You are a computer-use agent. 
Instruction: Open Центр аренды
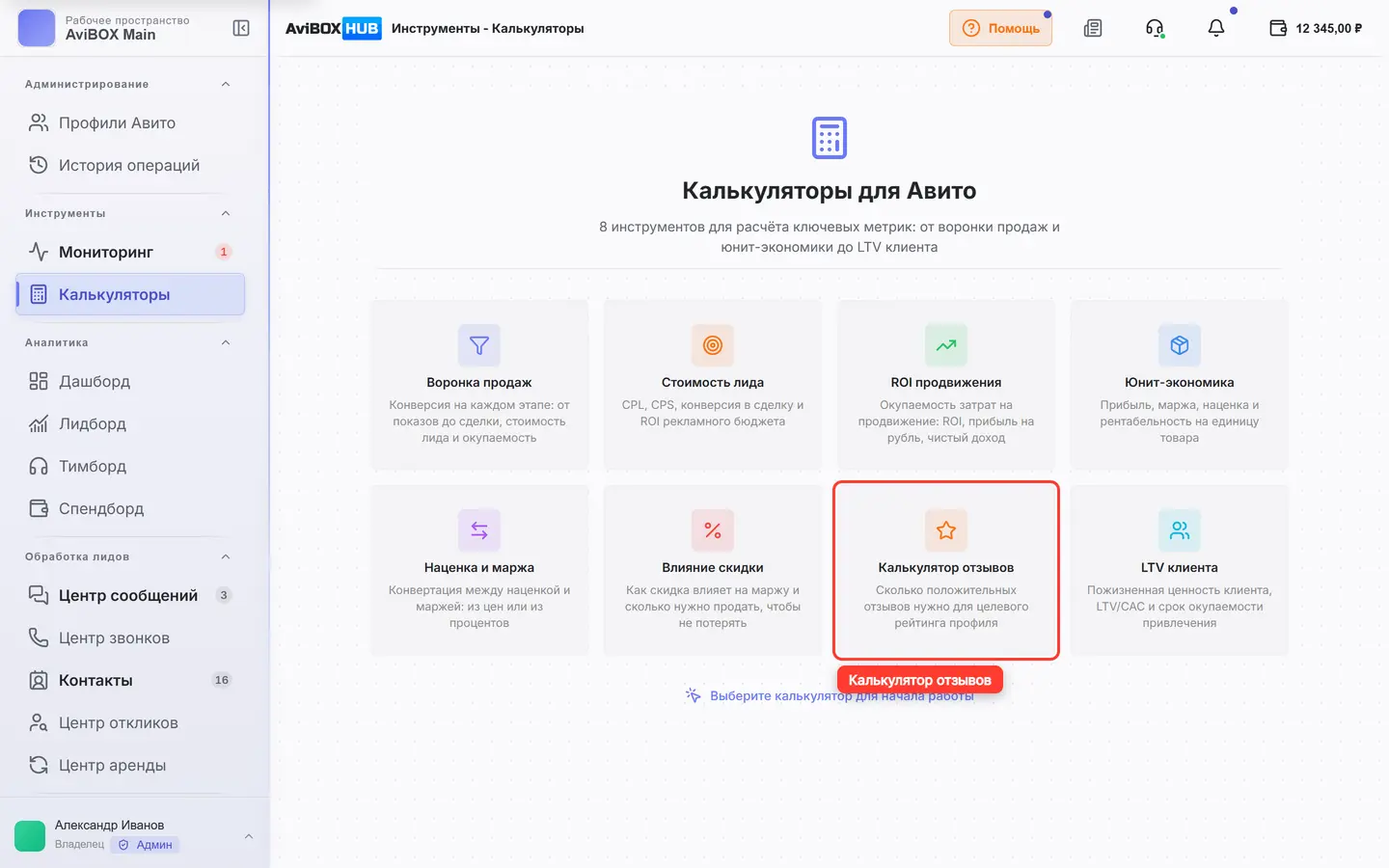(x=130, y=765)
